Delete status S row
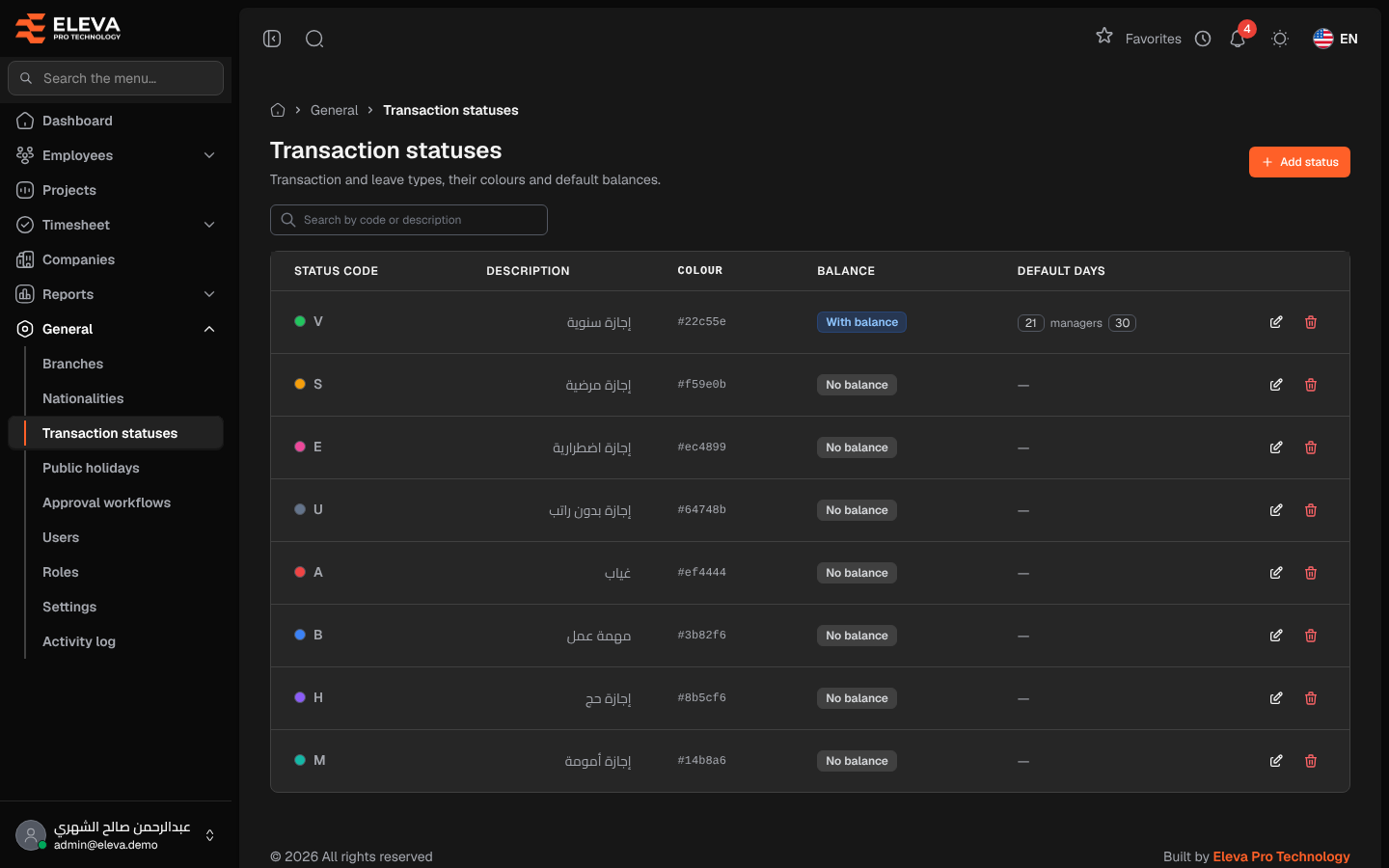 1311,385
